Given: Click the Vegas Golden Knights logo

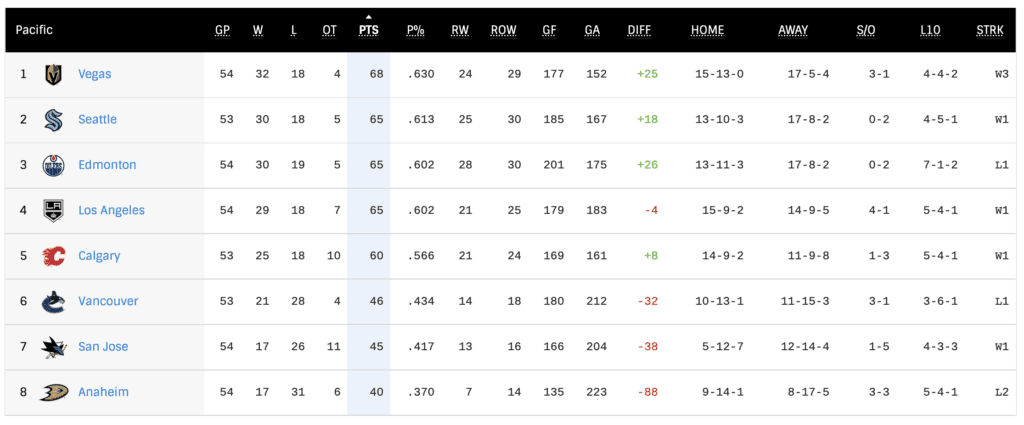Looking at the screenshot, I should click(x=53, y=75).
